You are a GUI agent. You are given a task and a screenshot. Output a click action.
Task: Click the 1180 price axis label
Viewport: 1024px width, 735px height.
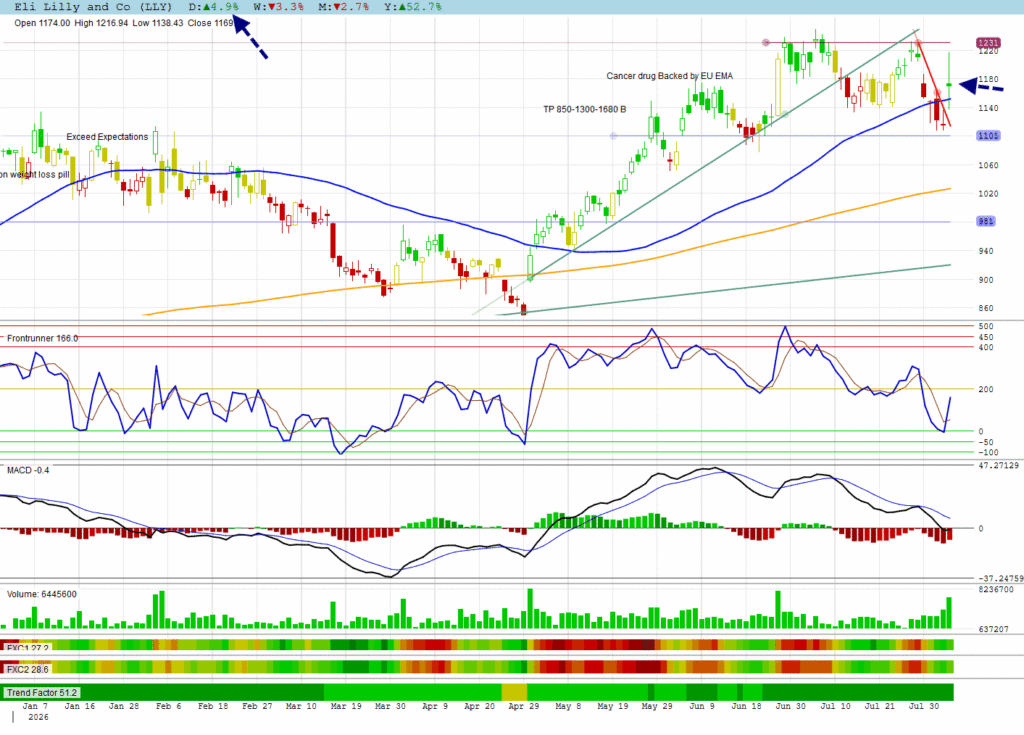coord(988,80)
